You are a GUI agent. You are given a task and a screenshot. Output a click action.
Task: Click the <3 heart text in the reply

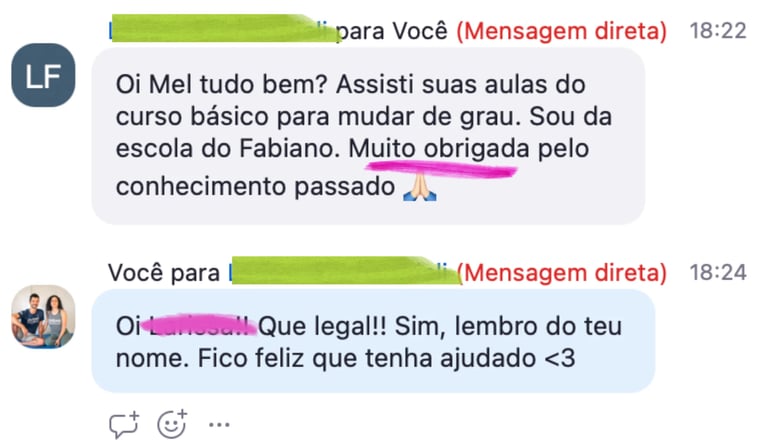(x=559, y=359)
